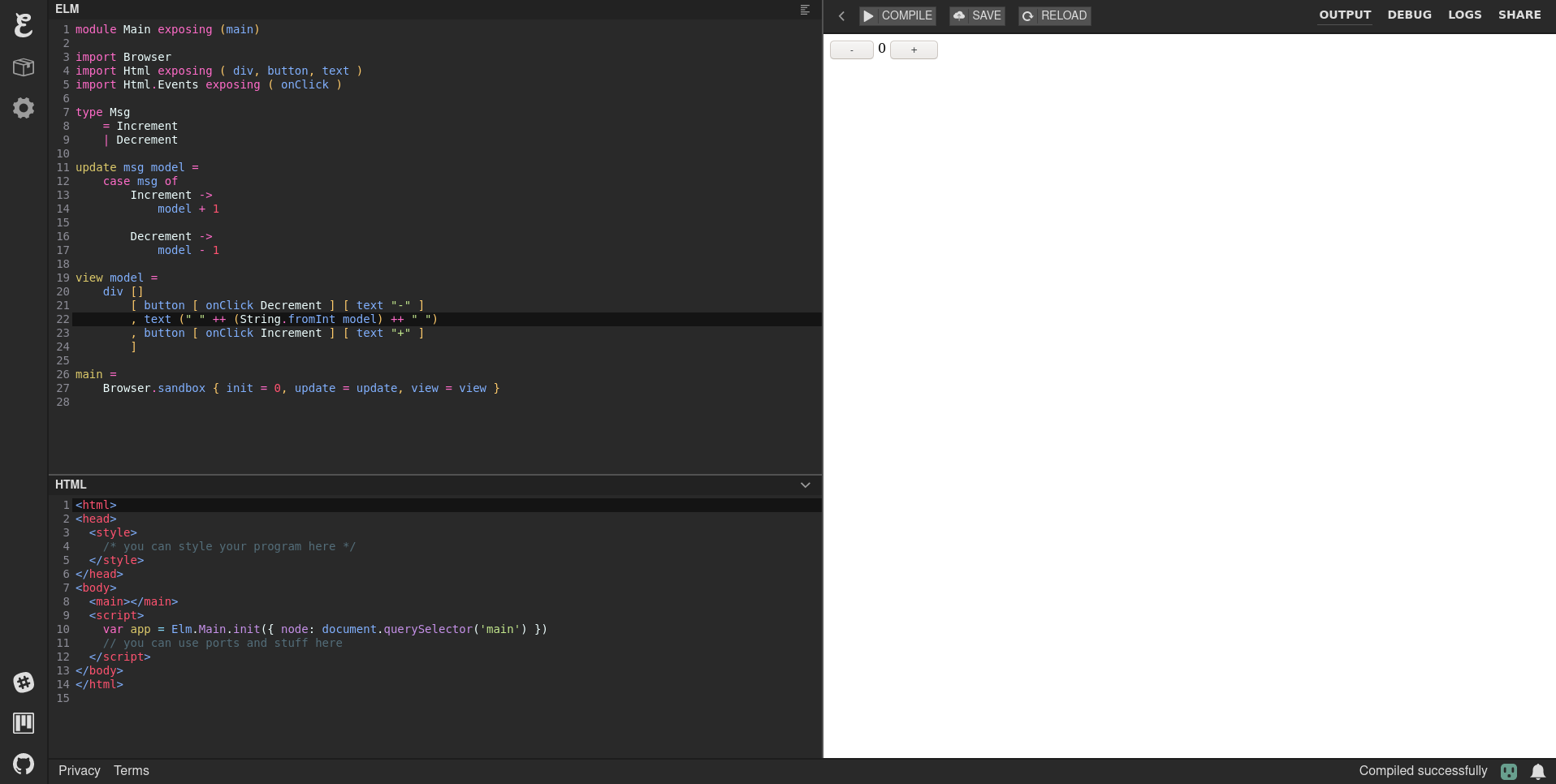Click the HTML panel header label
The width and height of the screenshot is (1556, 784).
(x=71, y=485)
